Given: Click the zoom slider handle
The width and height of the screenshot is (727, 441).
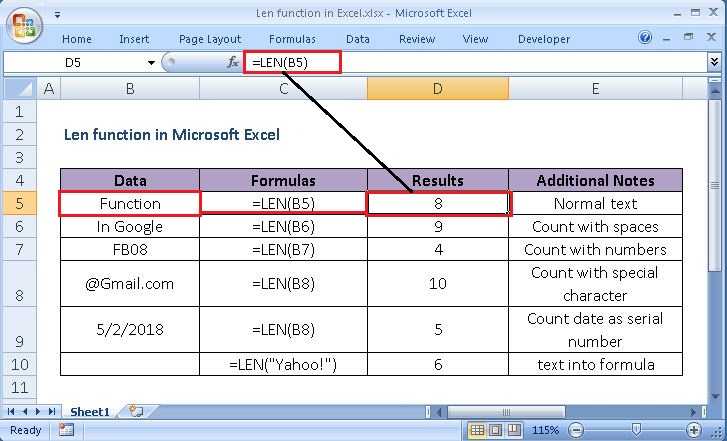Looking at the screenshot, I should (x=637, y=430).
